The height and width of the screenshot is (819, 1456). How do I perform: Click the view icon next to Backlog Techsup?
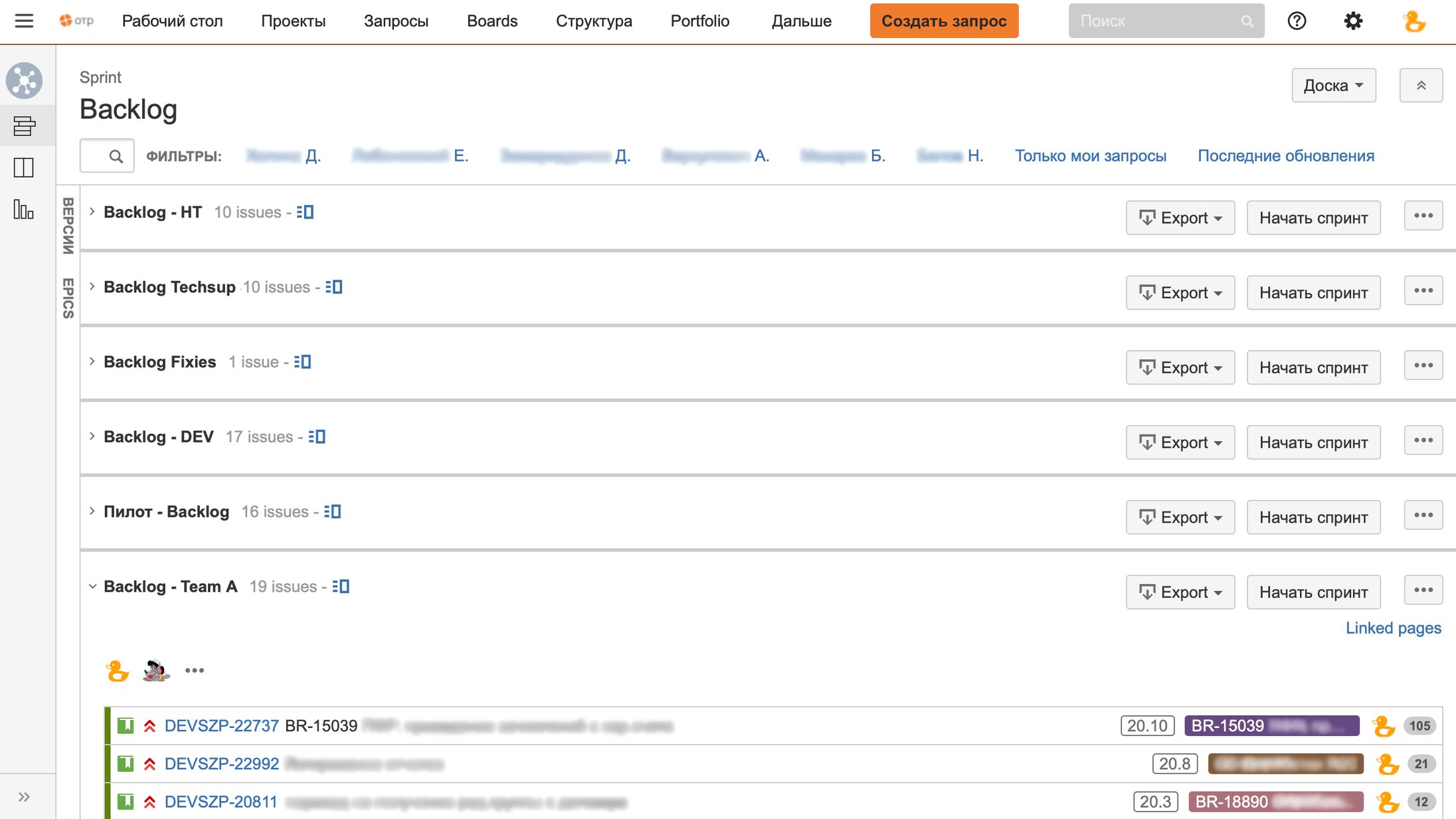pyautogui.click(x=333, y=287)
